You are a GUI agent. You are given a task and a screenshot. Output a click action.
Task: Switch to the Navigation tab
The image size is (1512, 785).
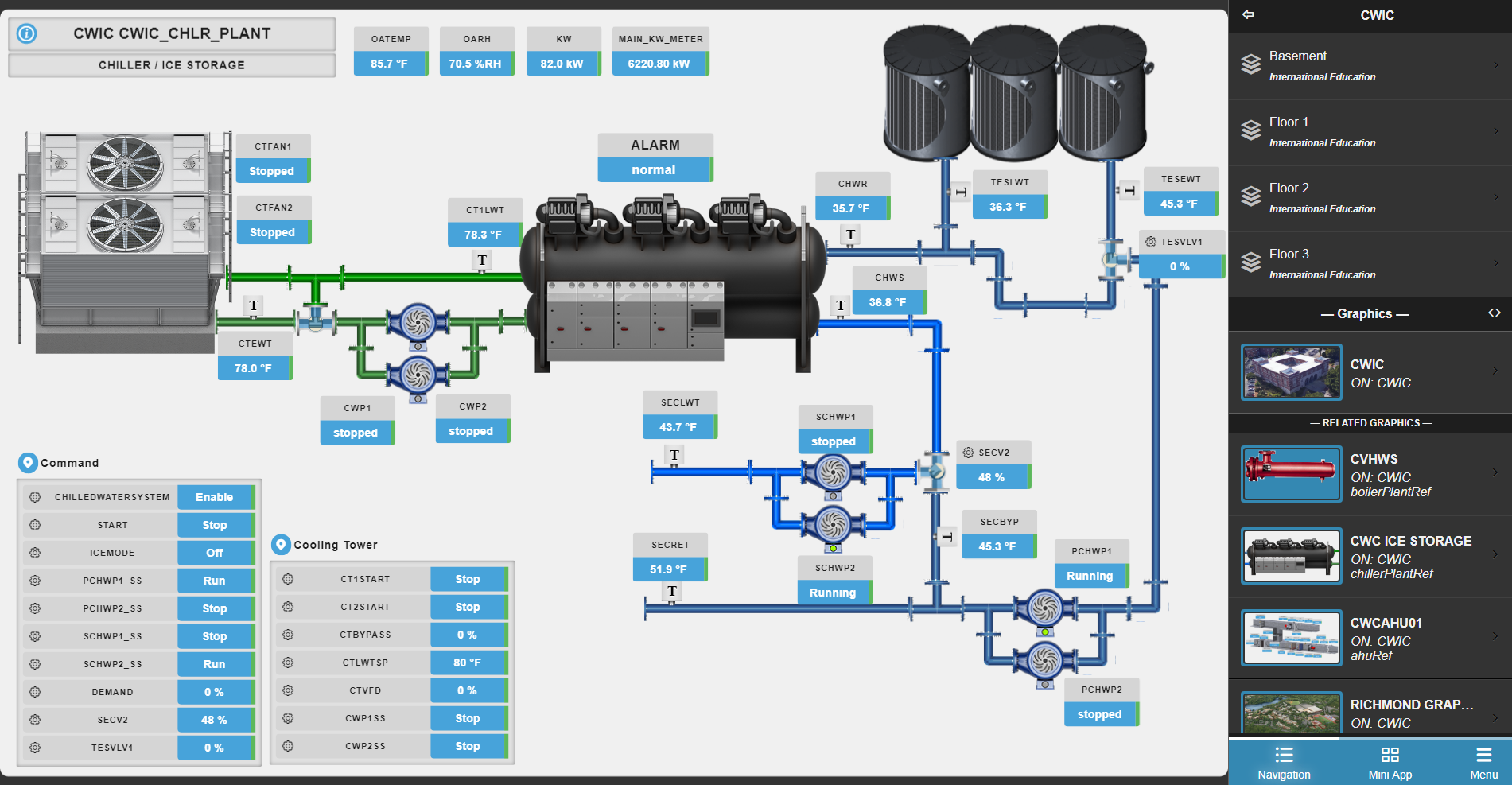coord(1284,763)
